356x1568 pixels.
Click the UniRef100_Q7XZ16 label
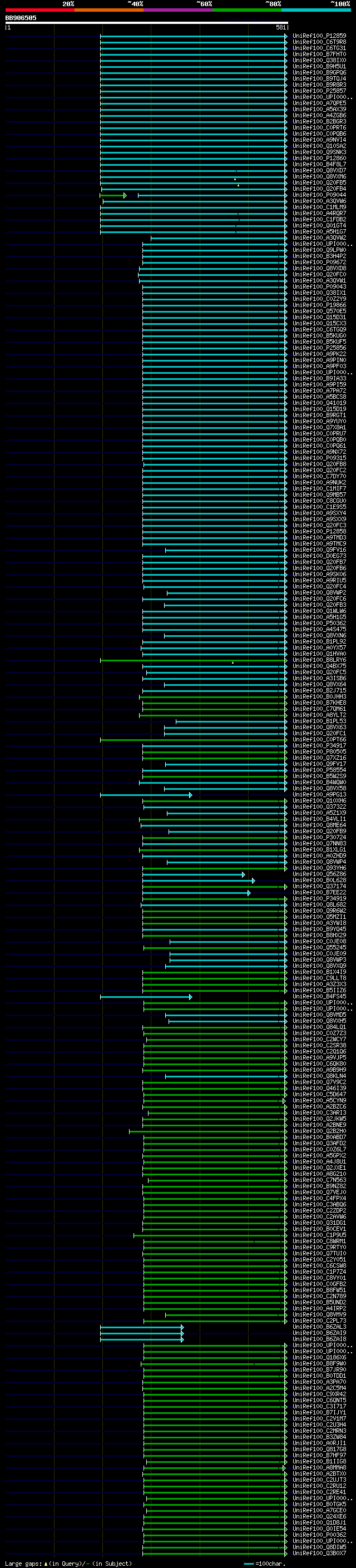pyautogui.click(x=319, y=758)
